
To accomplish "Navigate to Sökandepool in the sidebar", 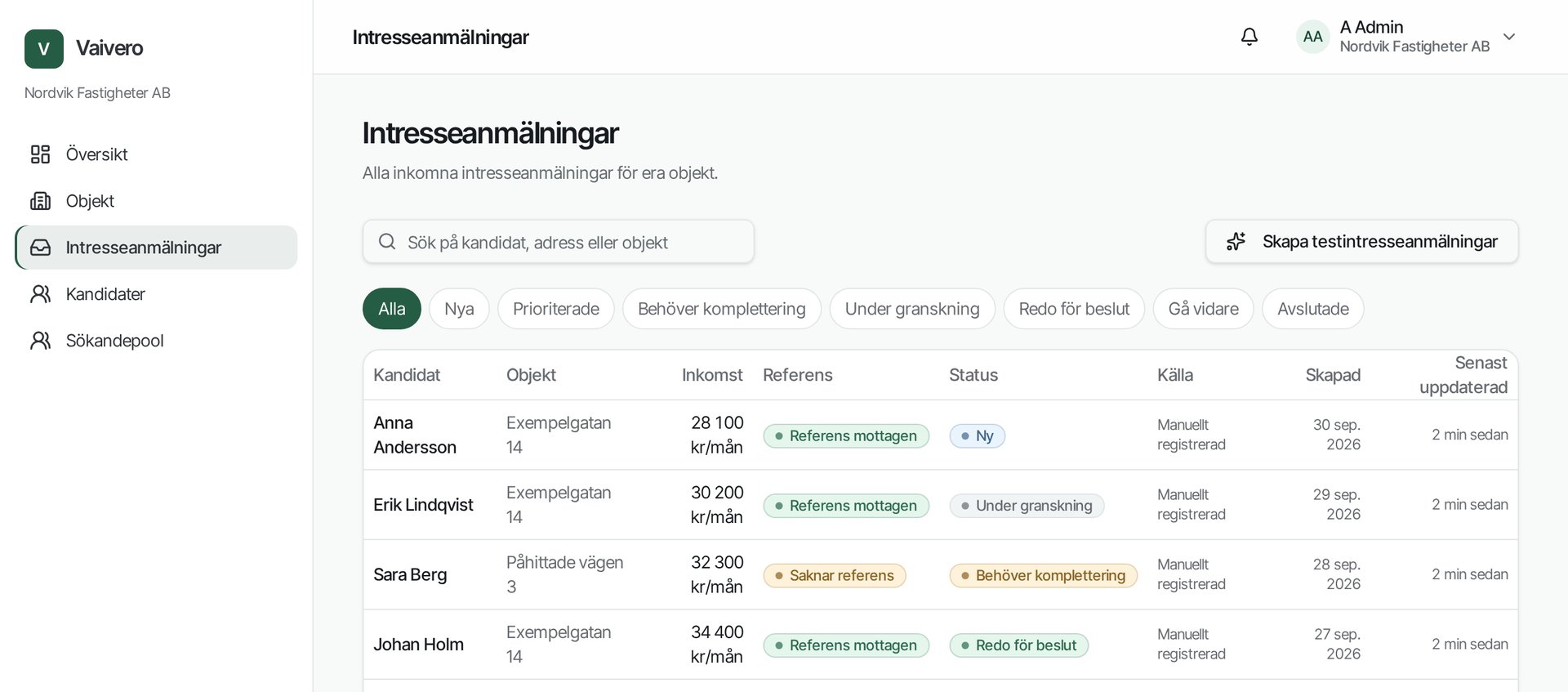I will [x=156, y=341].
